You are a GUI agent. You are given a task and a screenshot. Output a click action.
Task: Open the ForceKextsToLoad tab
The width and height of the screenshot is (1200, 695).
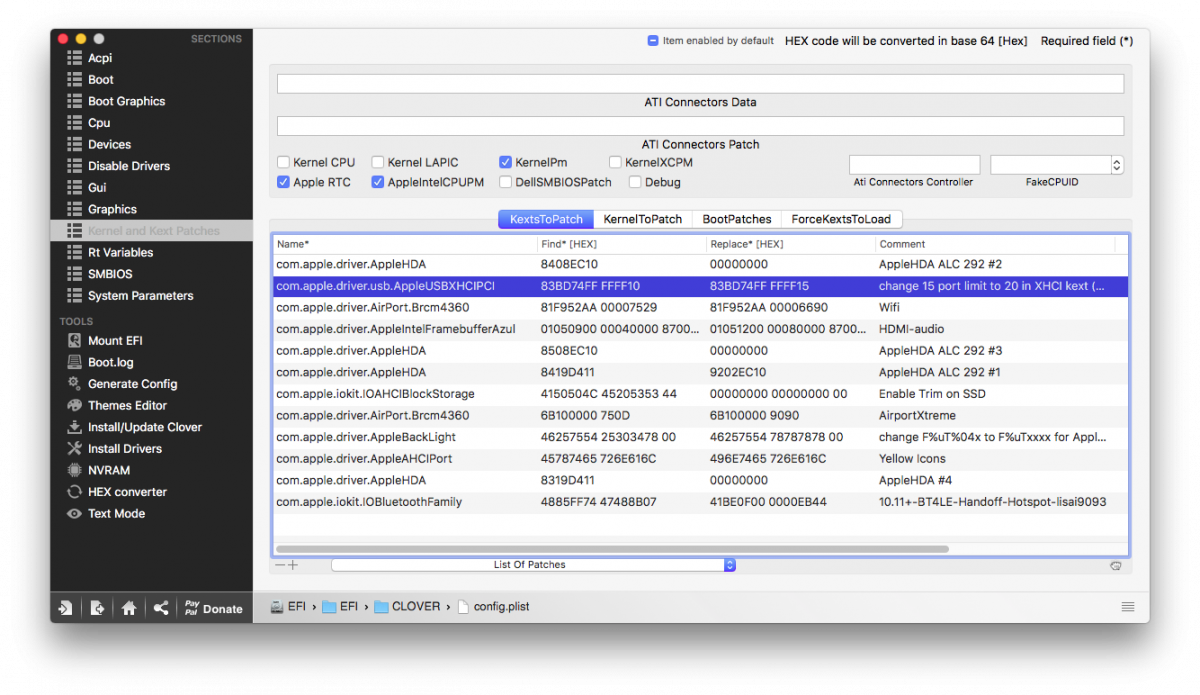[x=842, y=219]
